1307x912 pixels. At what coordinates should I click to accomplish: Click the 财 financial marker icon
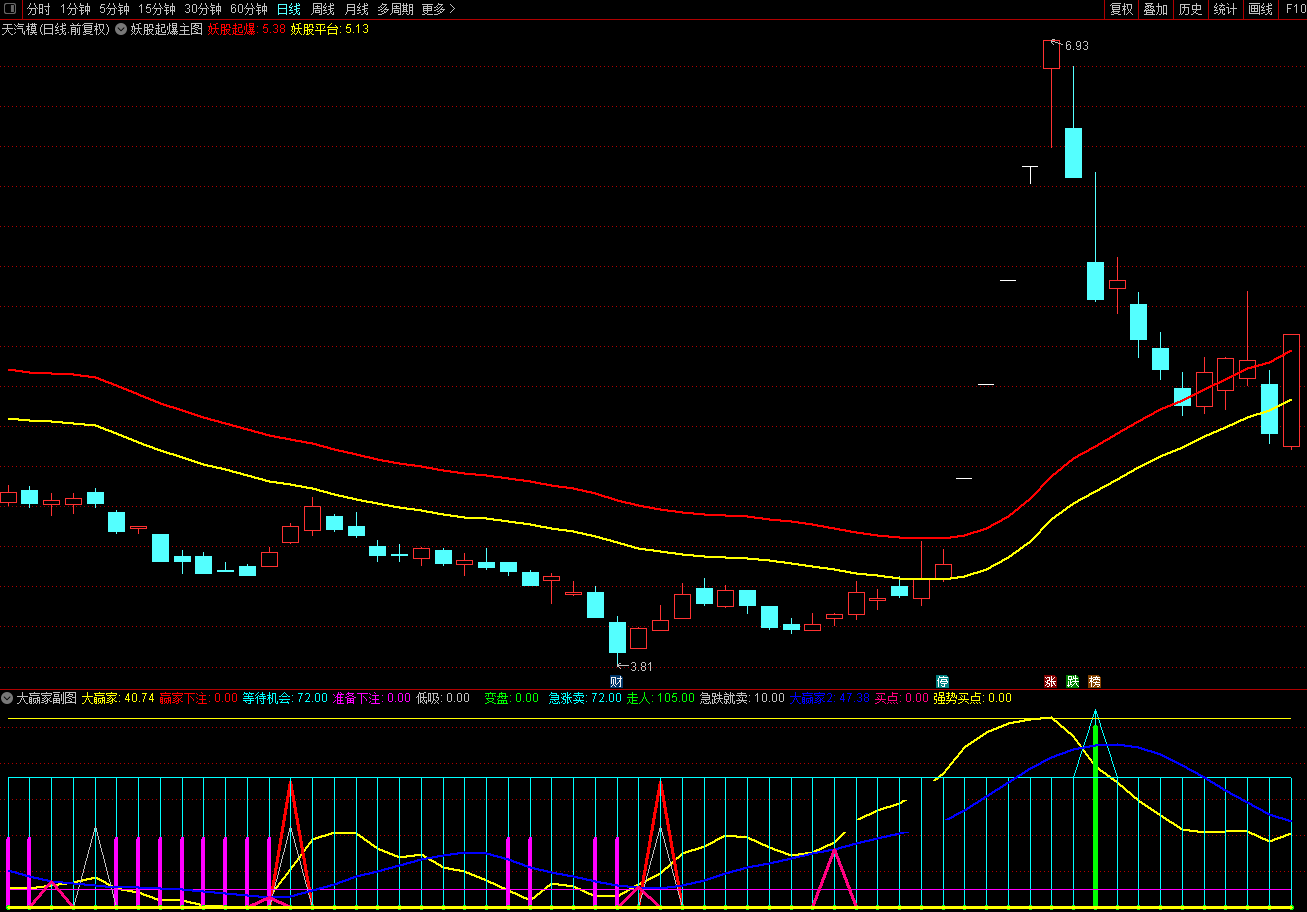[616, 682]
